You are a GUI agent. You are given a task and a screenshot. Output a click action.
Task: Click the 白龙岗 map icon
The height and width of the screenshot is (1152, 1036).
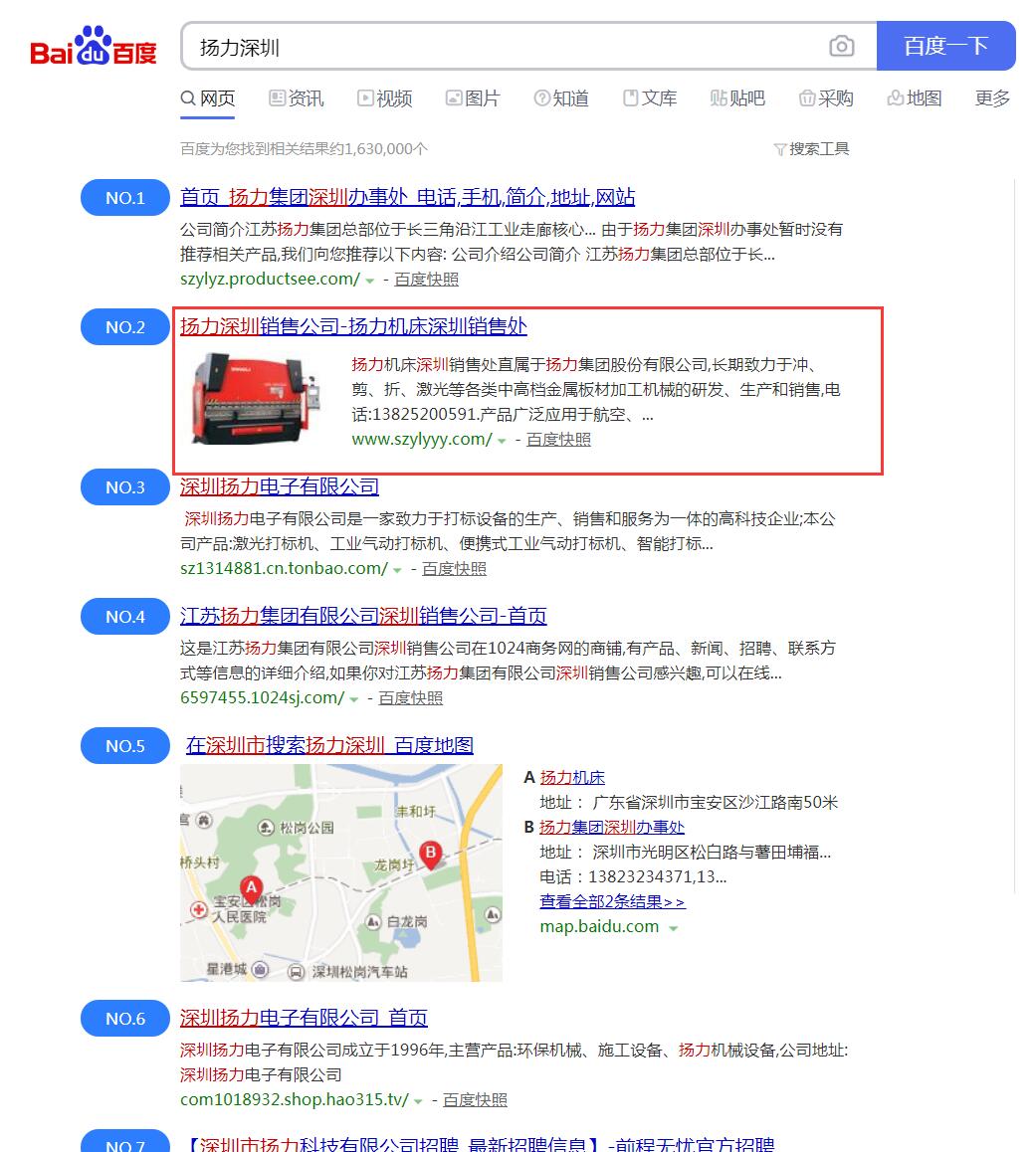(x=373, y=921)
